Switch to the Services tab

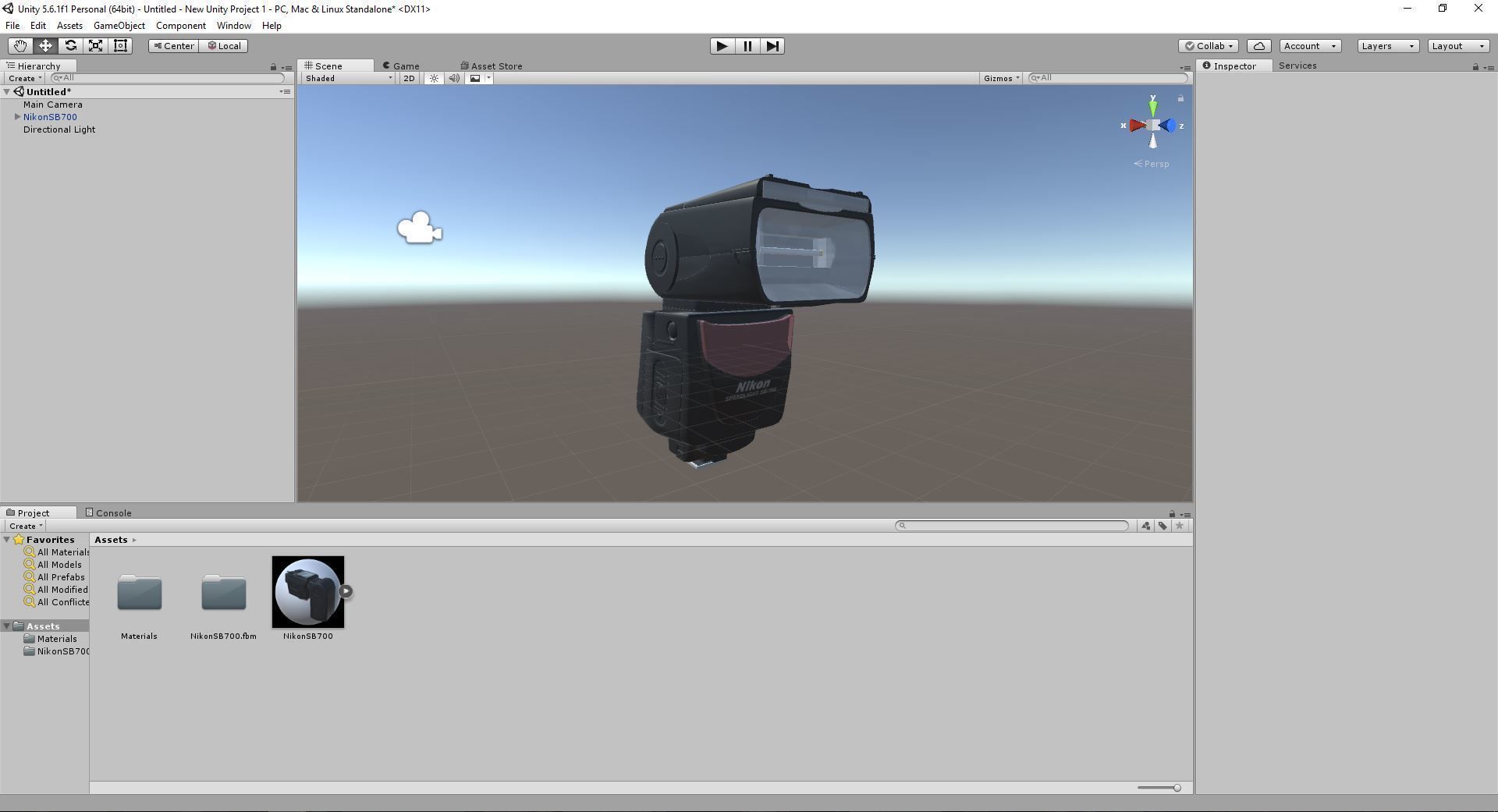coord(1297,66)
